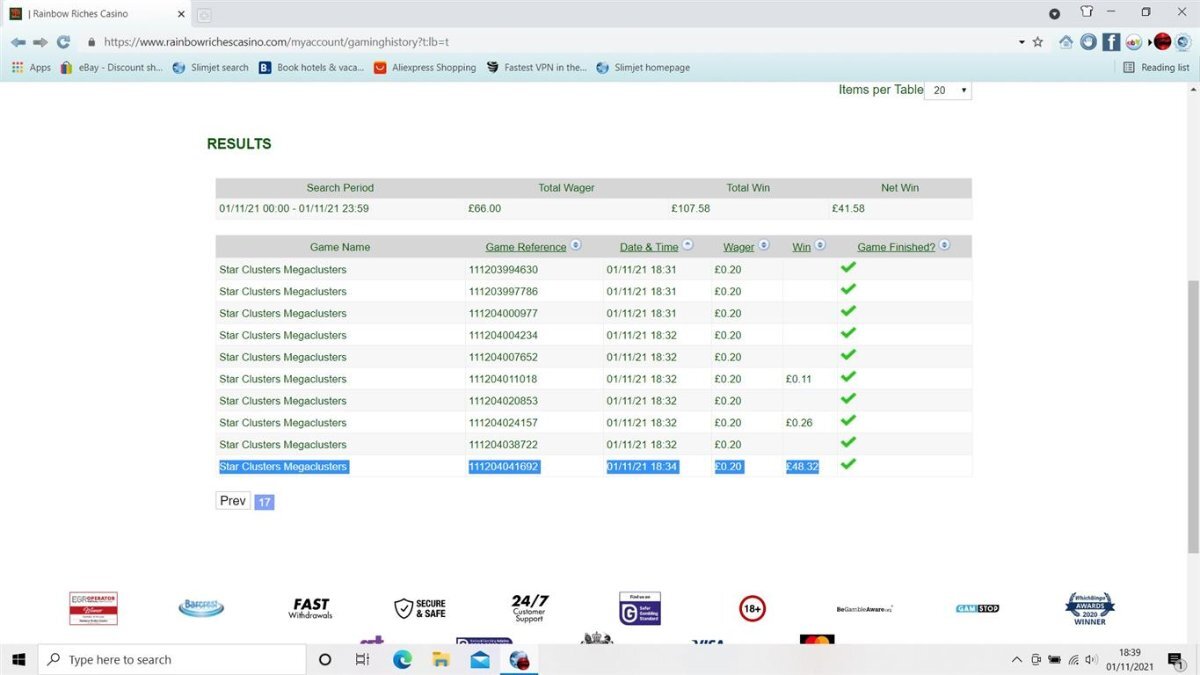
Task: Click the Fast Withdrawals badge
Action: click(310, 608)
